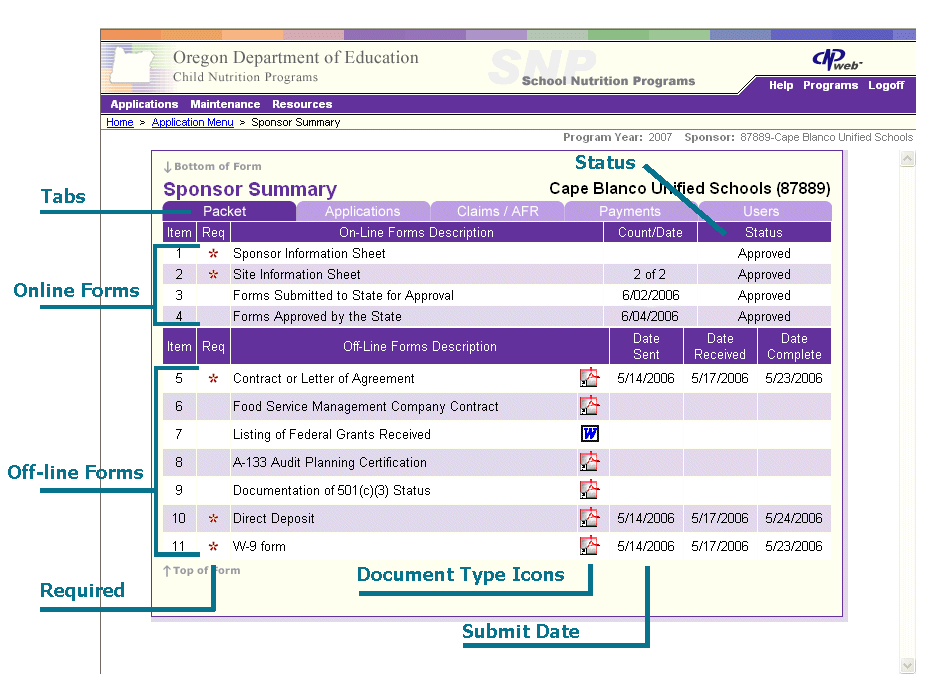Click Documentation of 501(c)(3) Status text
The image size is (936, 694).
click(331, 491)
